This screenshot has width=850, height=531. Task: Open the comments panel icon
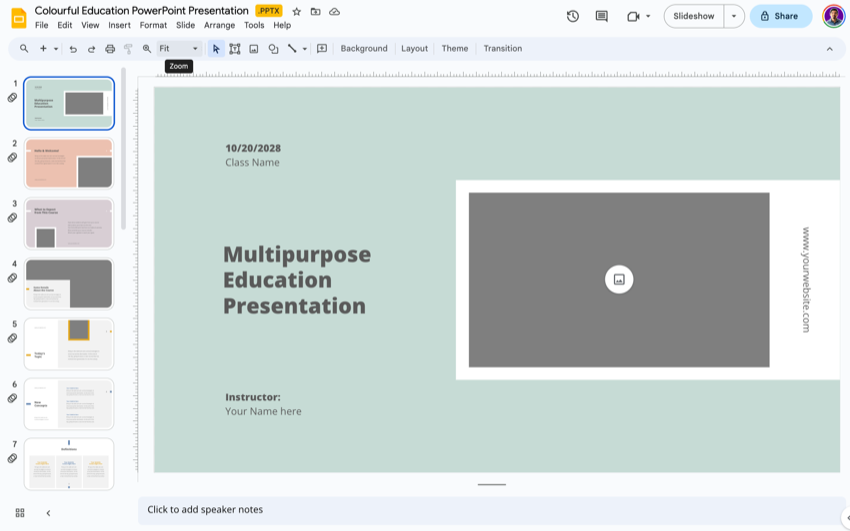[x=601, y=16]
